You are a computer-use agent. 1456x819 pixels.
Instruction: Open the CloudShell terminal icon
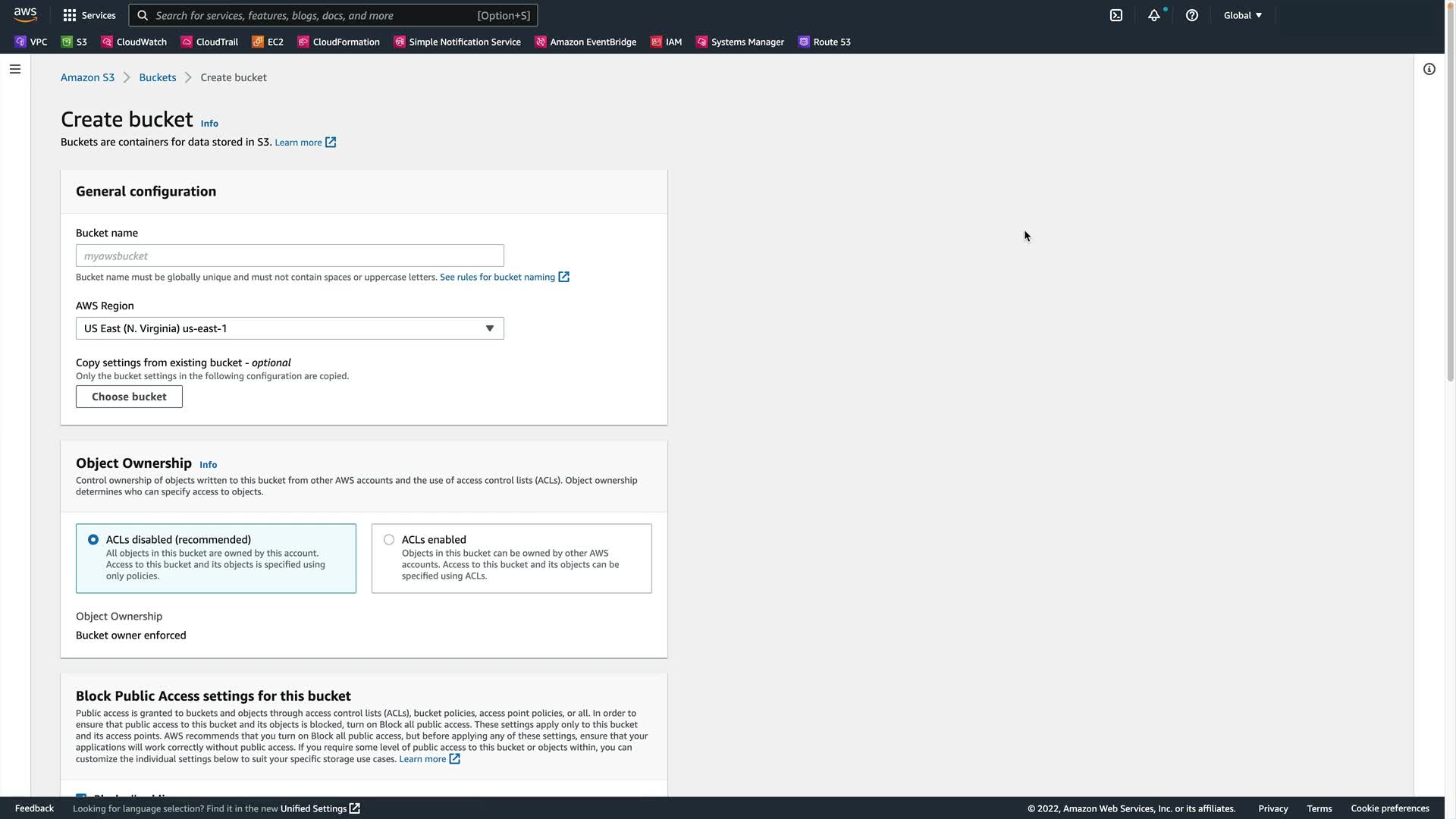click(x=1116, y=15)
